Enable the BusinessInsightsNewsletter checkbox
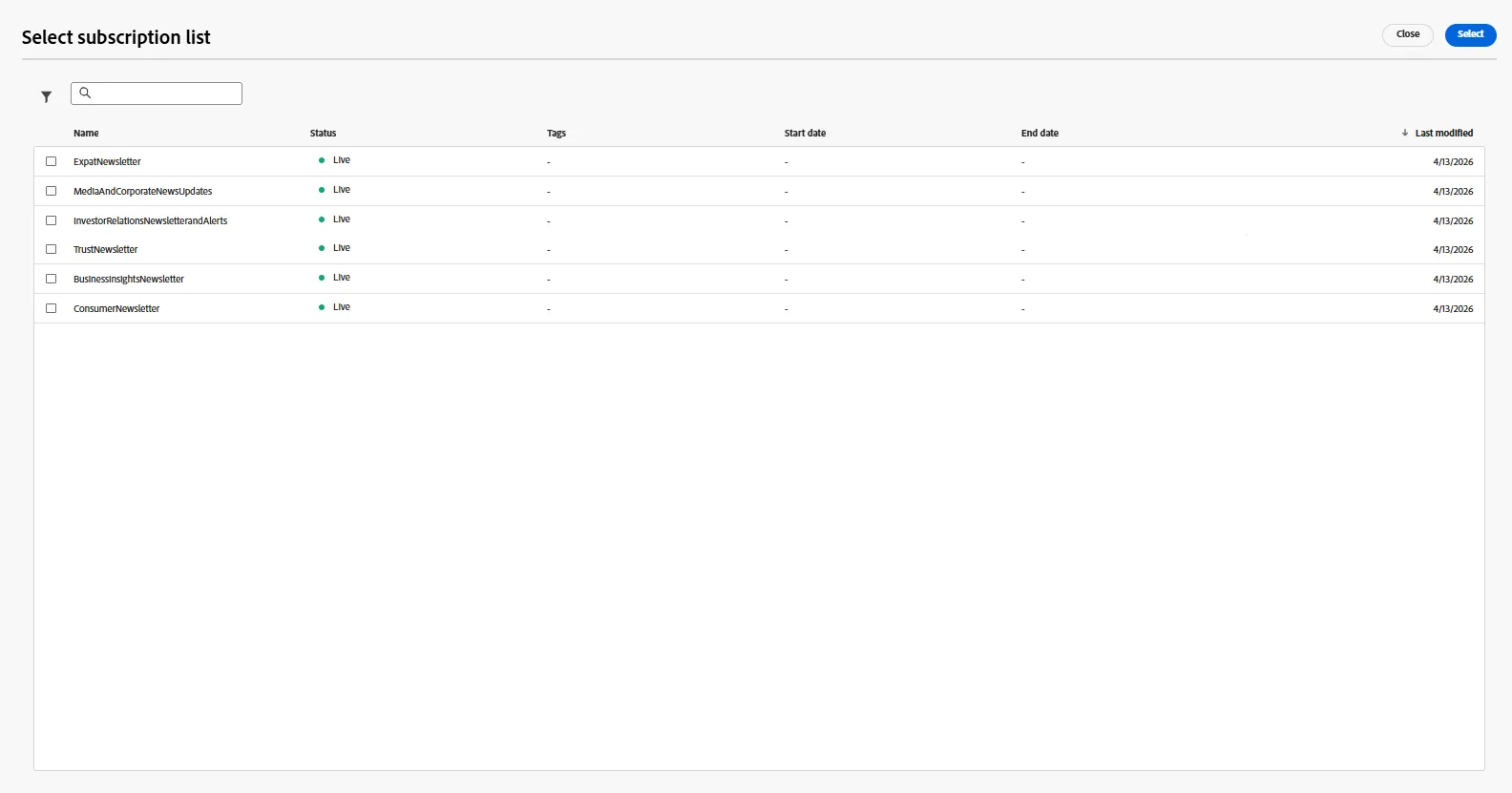Viewport: 1512px width, 793px height. coord(52,279)
